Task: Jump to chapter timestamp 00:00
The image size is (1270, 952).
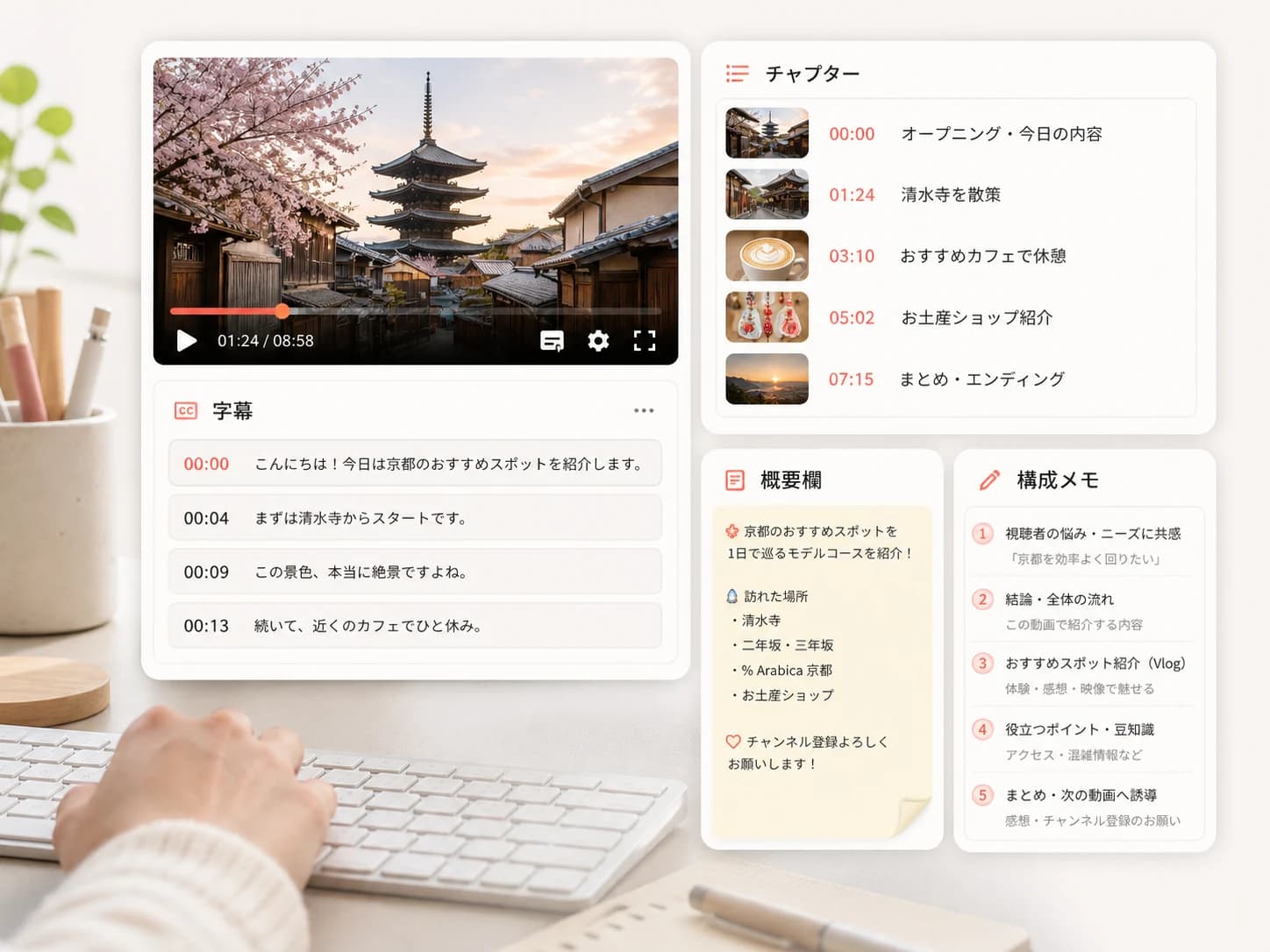Action: (x=852, y=134)
